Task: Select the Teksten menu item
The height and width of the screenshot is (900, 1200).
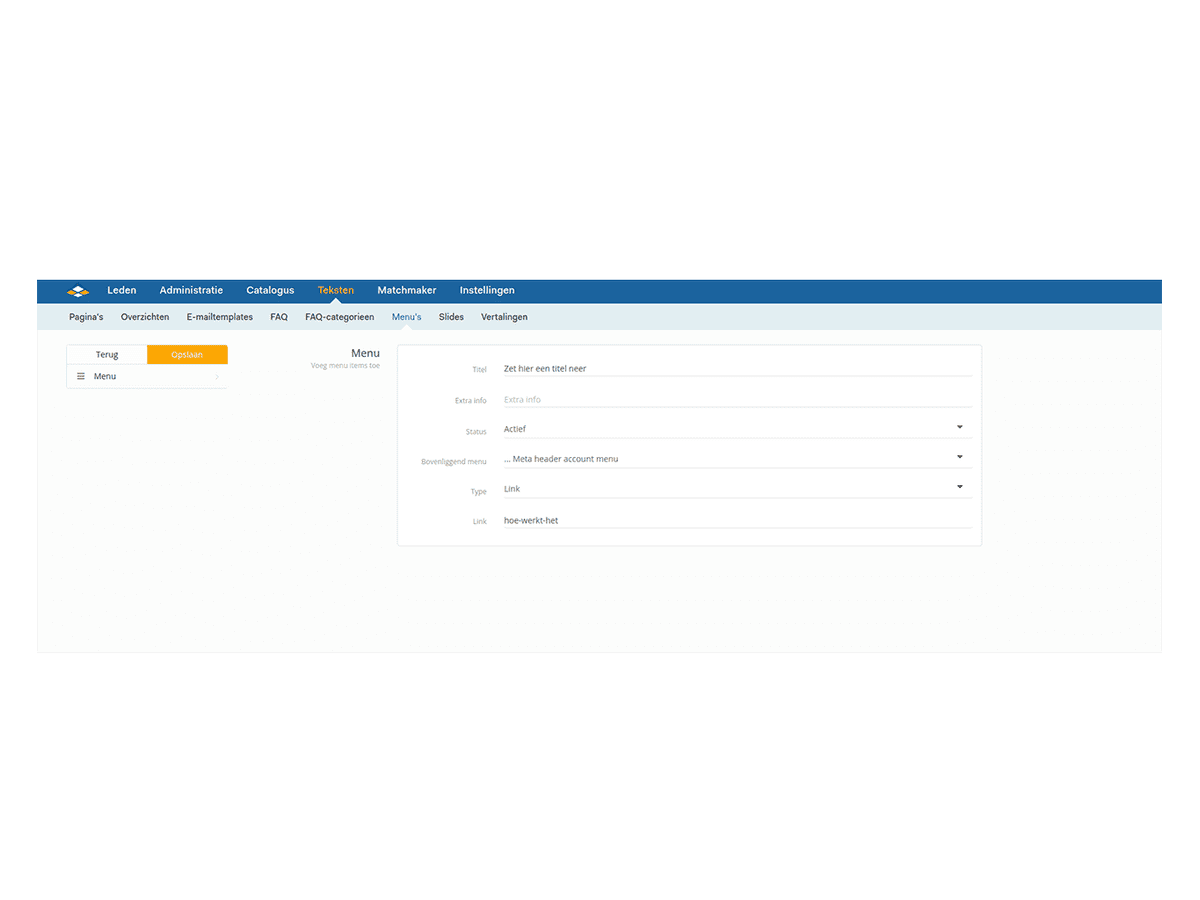Action: click(335, 291)
